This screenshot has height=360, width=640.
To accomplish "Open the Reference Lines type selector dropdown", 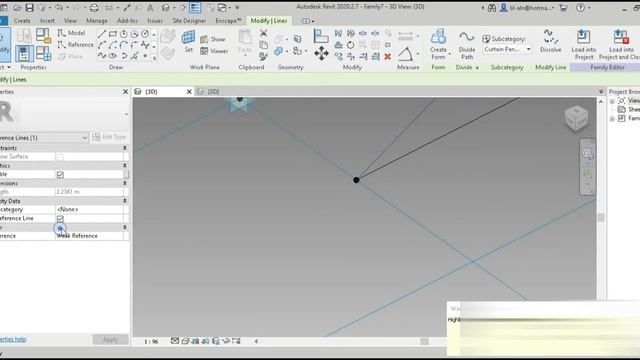I will (x=84, y=138).
